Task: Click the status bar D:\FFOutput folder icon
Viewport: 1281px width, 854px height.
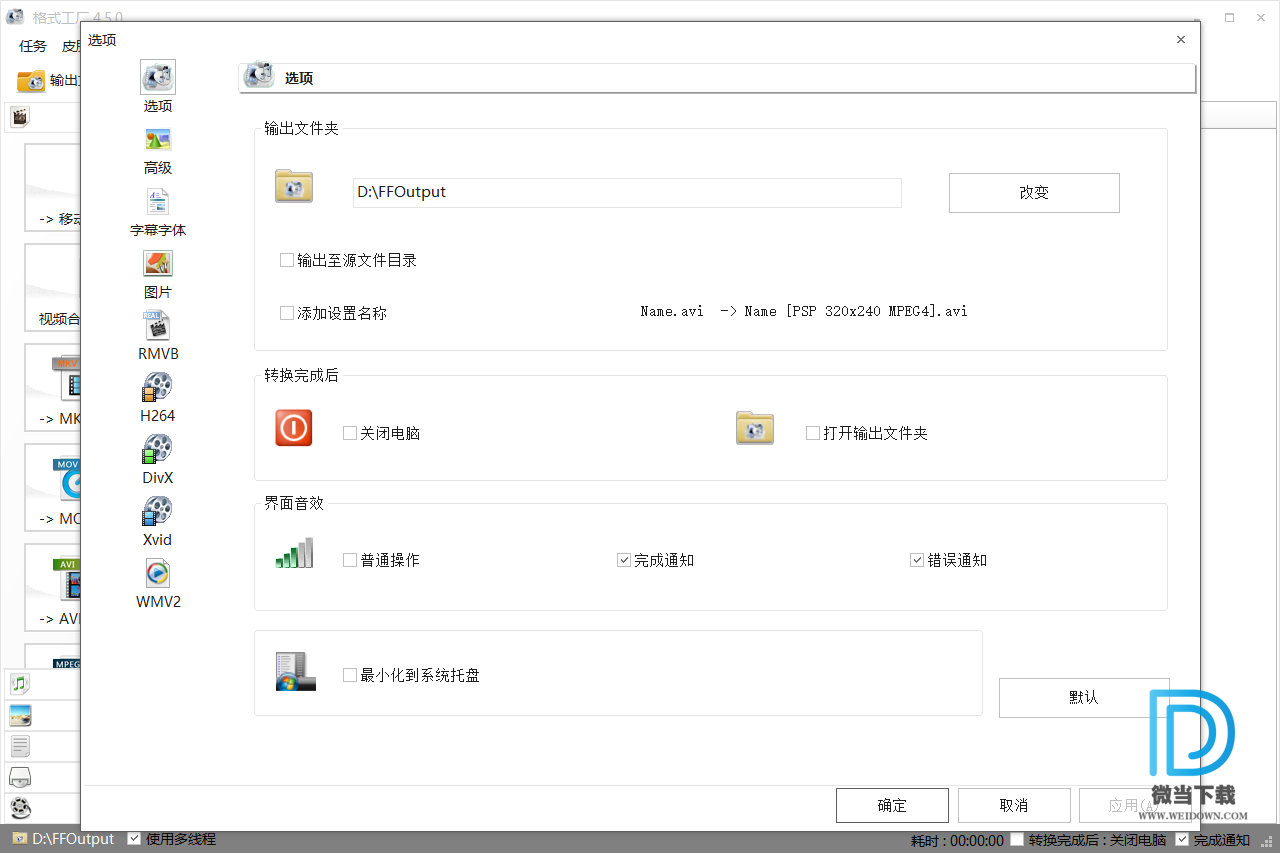Action: (19, 839)
